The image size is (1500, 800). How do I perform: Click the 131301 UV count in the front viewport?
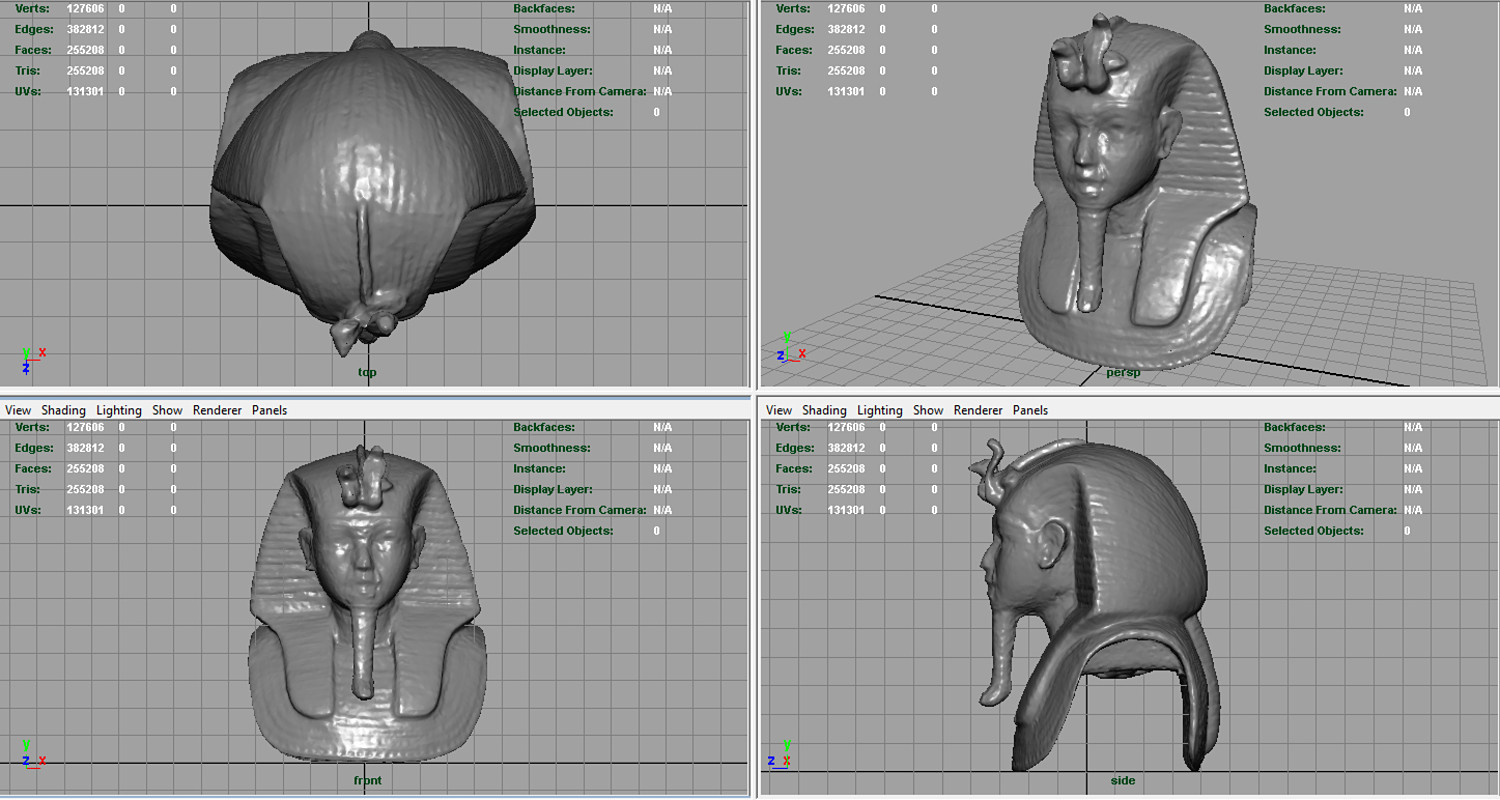click(x=85, y=510)
